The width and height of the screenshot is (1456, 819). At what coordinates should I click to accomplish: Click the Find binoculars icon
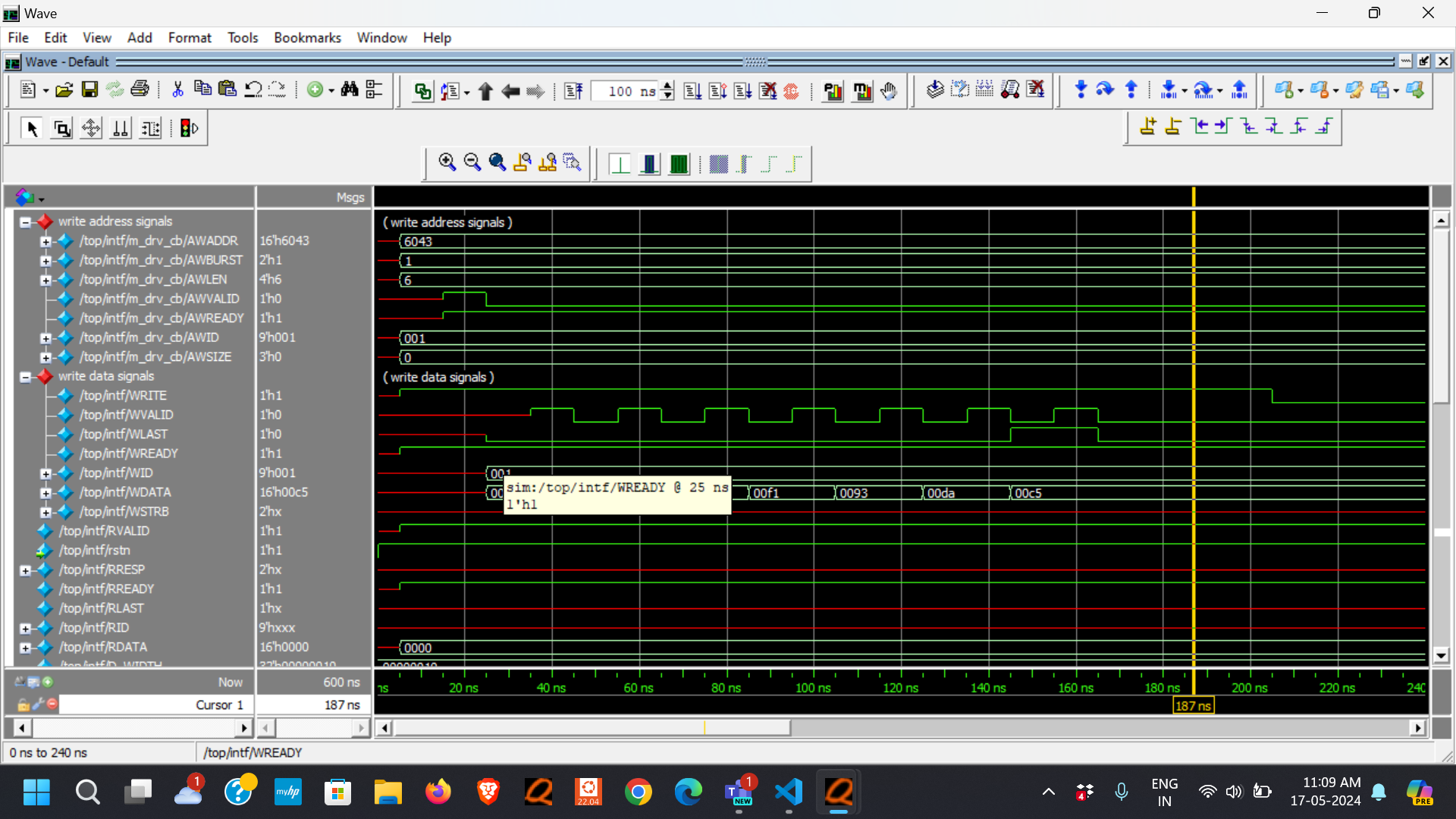point(349,90)
